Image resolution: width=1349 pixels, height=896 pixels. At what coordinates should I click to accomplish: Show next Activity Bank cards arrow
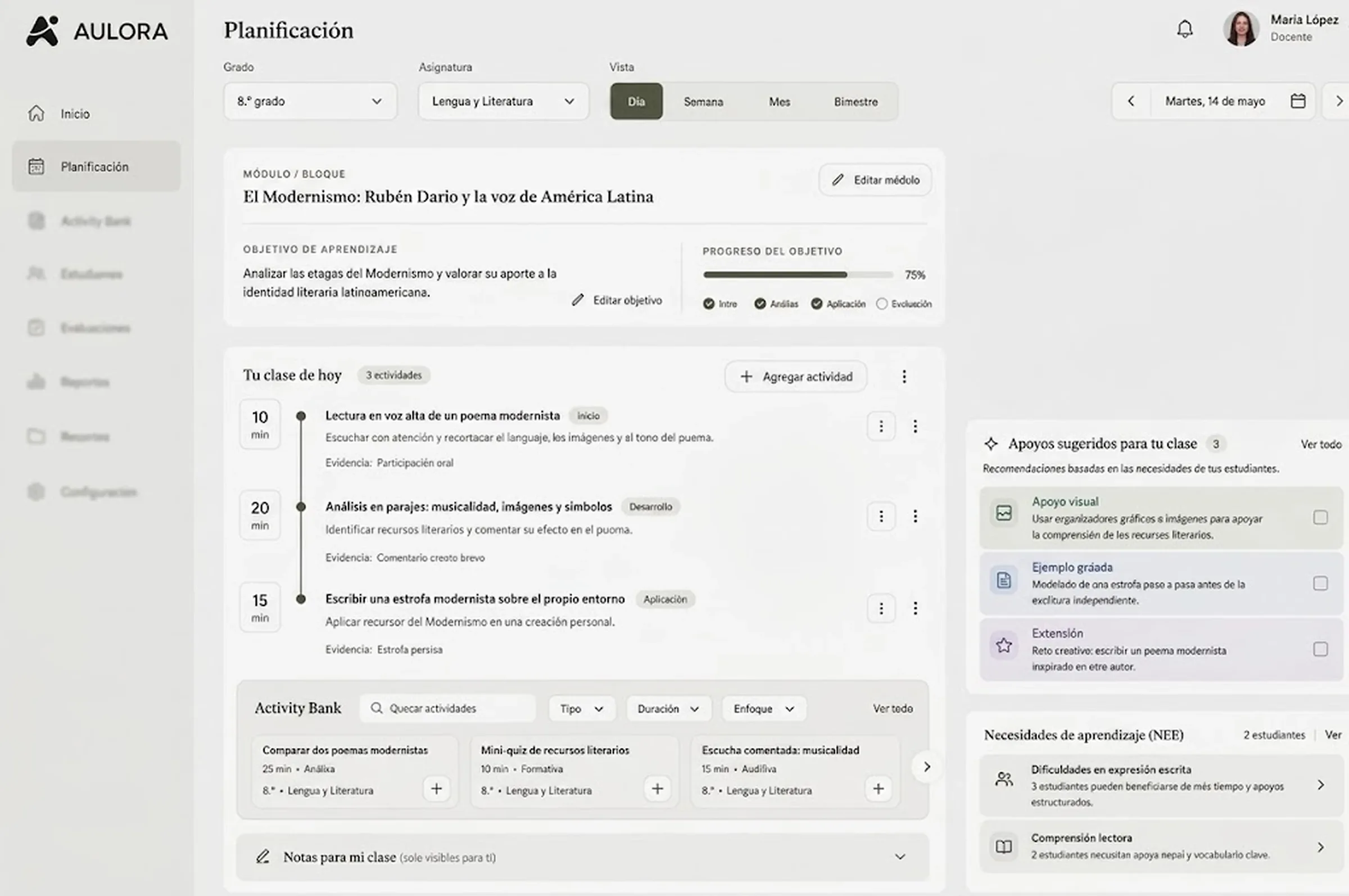[x=927, y=767]
